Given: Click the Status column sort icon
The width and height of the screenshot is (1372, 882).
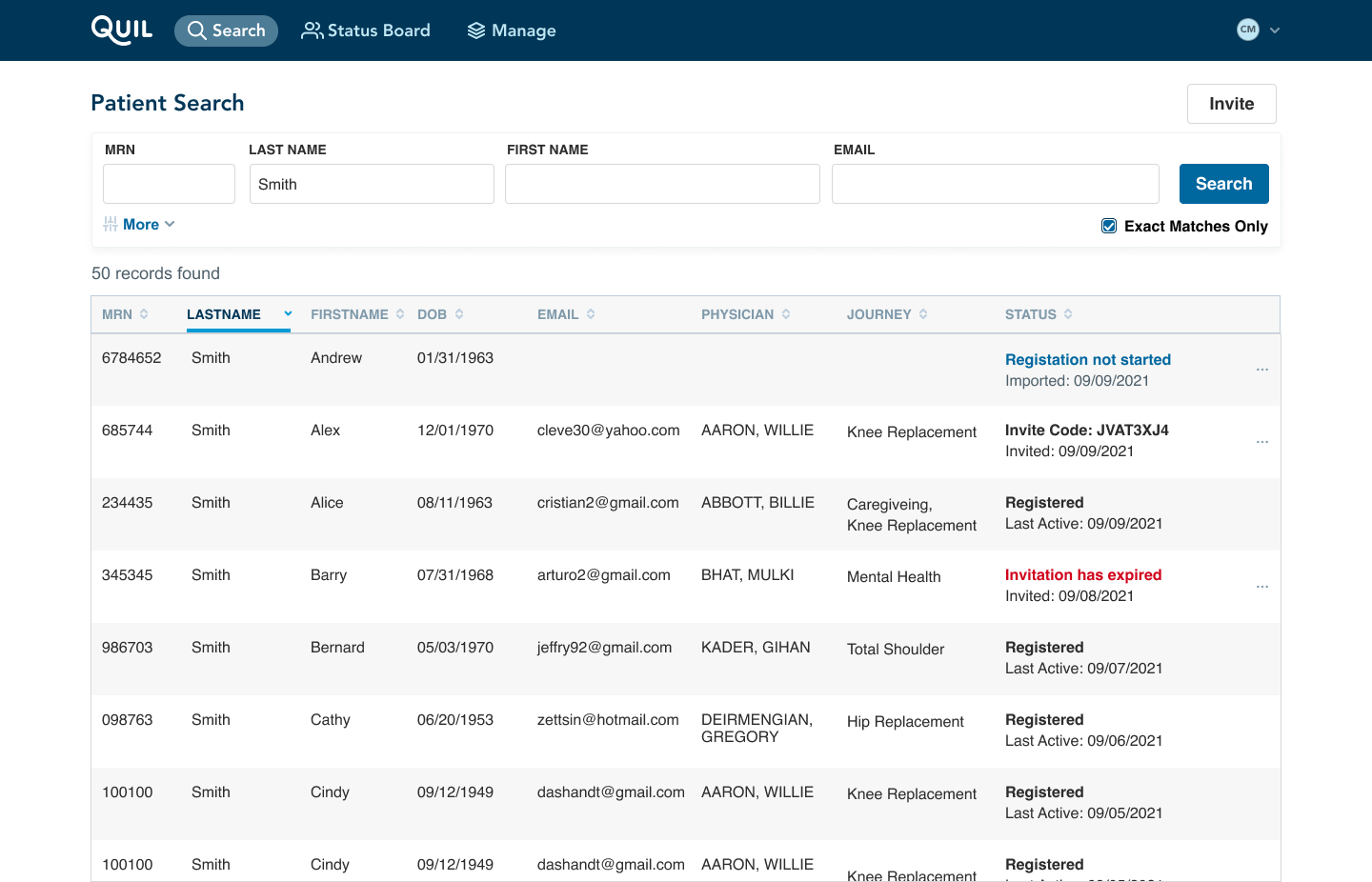Looking at the screenshot, I should [x=1068, y=314].
